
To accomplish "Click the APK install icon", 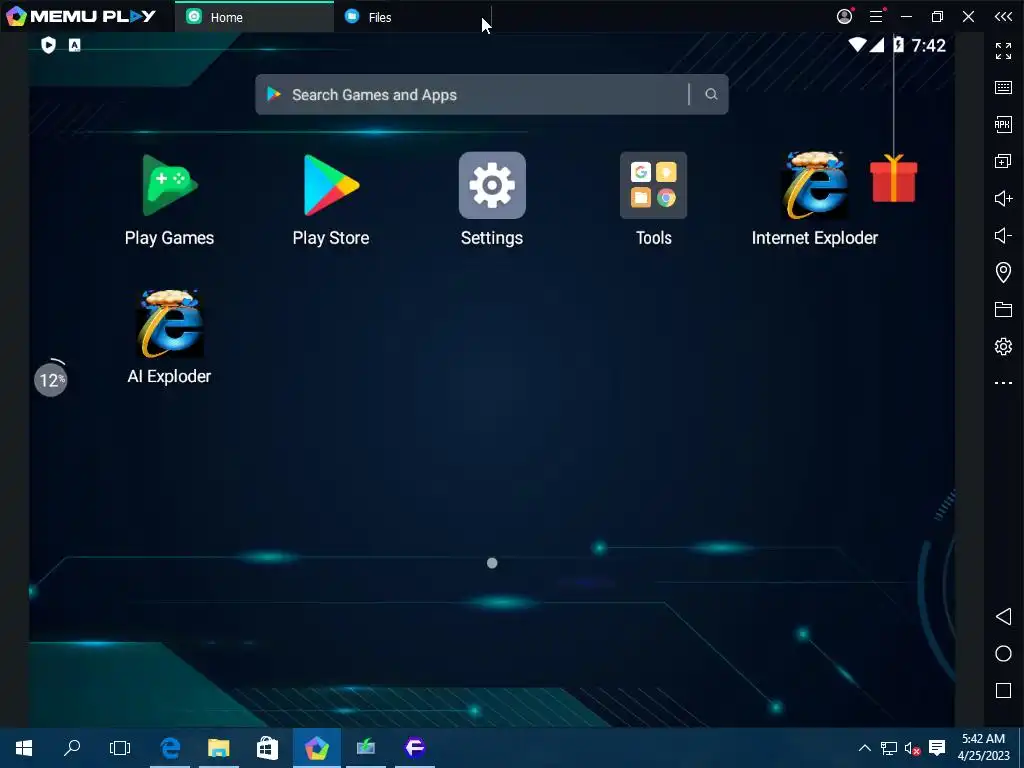I will click(1003, 124).
